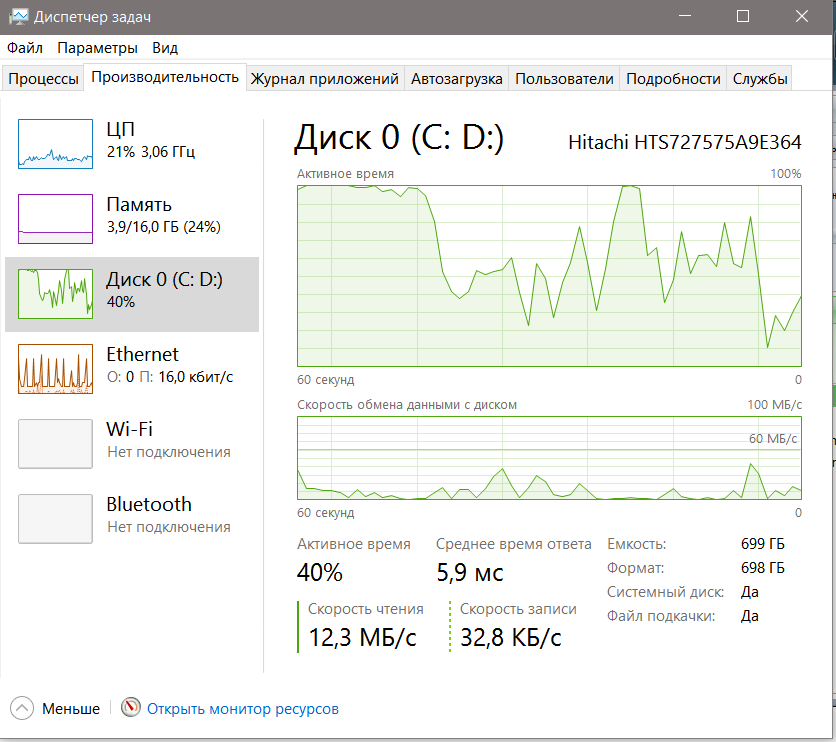Switch to the Журнал приложений tab

tap(324, 79)
